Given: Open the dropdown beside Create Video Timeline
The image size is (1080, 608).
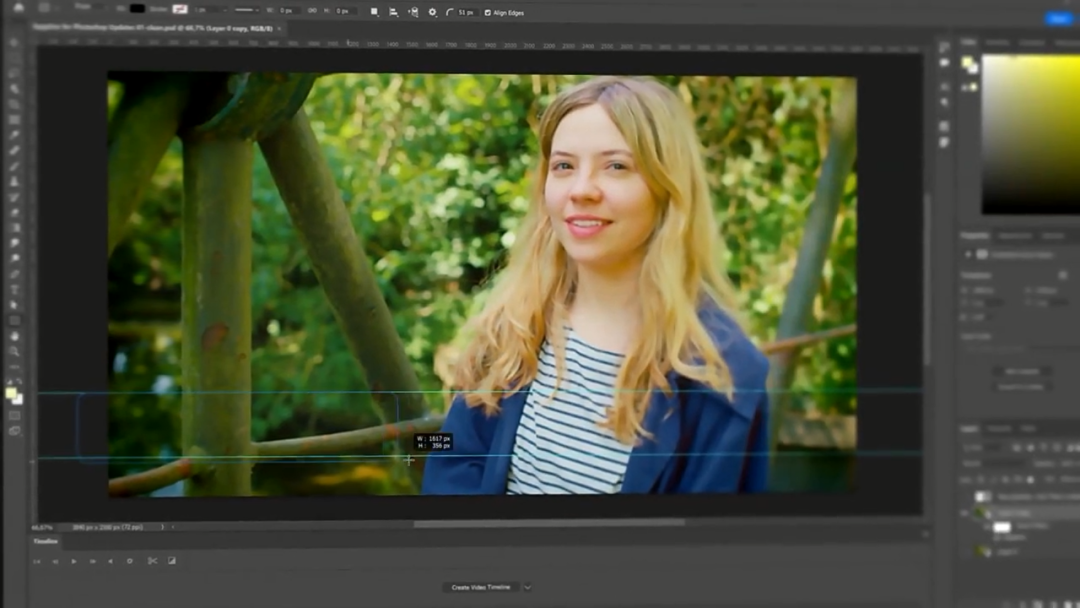Looking at the screenshot, I should click(x=528, y=587).
